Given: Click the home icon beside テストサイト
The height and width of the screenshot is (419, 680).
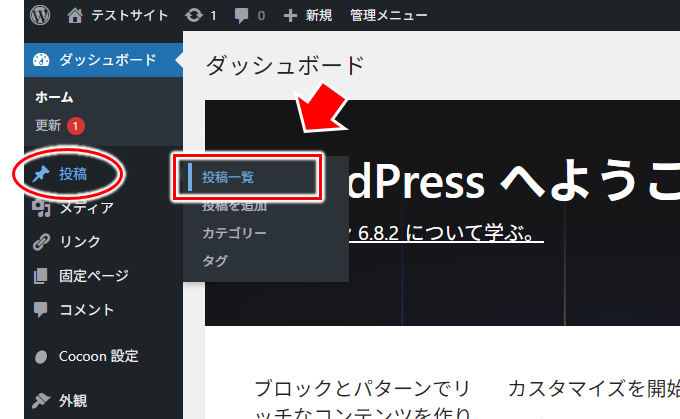Looking at the screenshot, I should coord(75,16).
